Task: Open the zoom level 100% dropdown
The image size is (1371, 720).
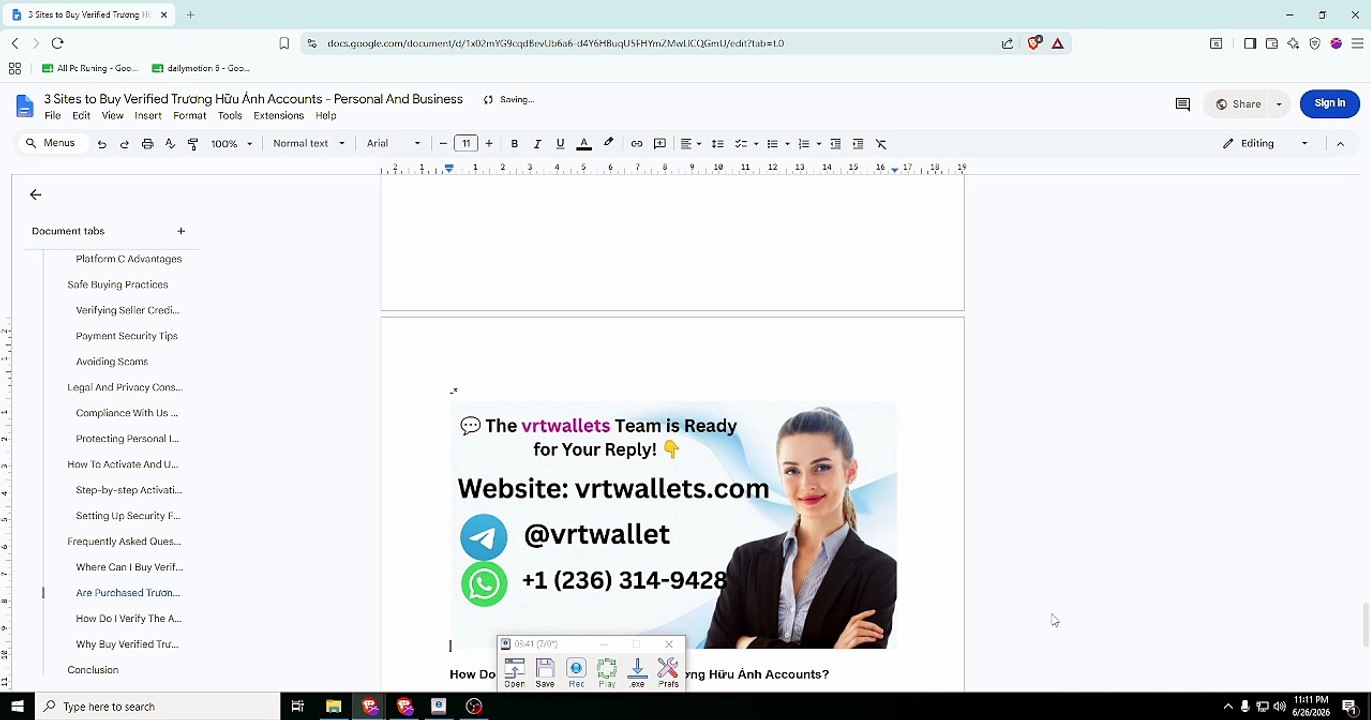Action: [231, 144]
